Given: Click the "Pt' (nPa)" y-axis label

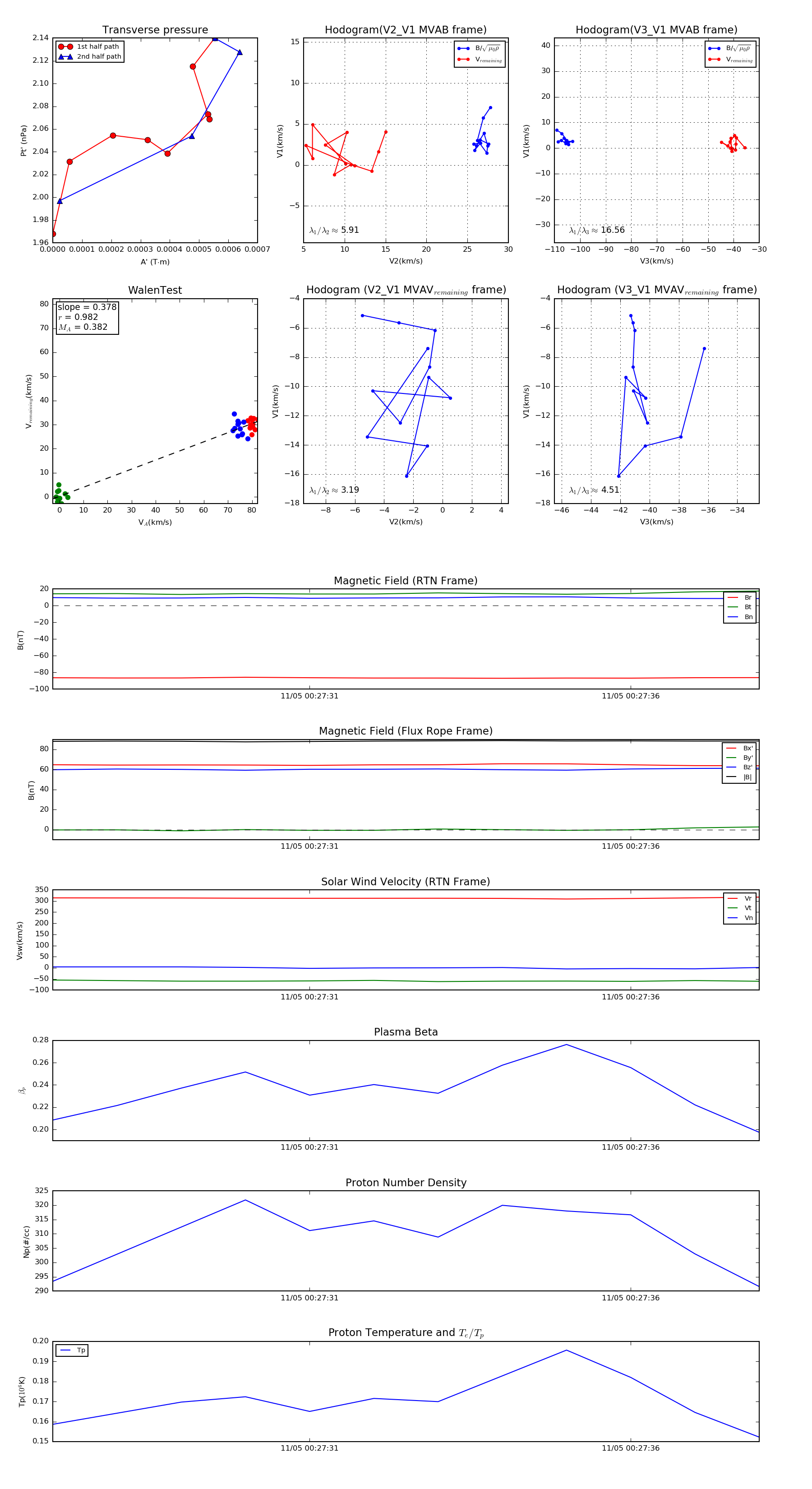Looking at the screenshot, I should click(x=24, y=140).
